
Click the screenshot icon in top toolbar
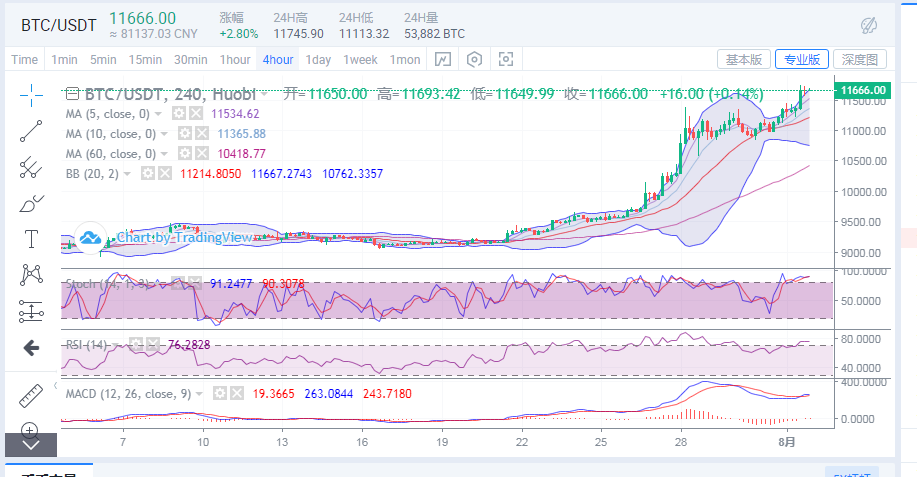(x=506, y=60)
